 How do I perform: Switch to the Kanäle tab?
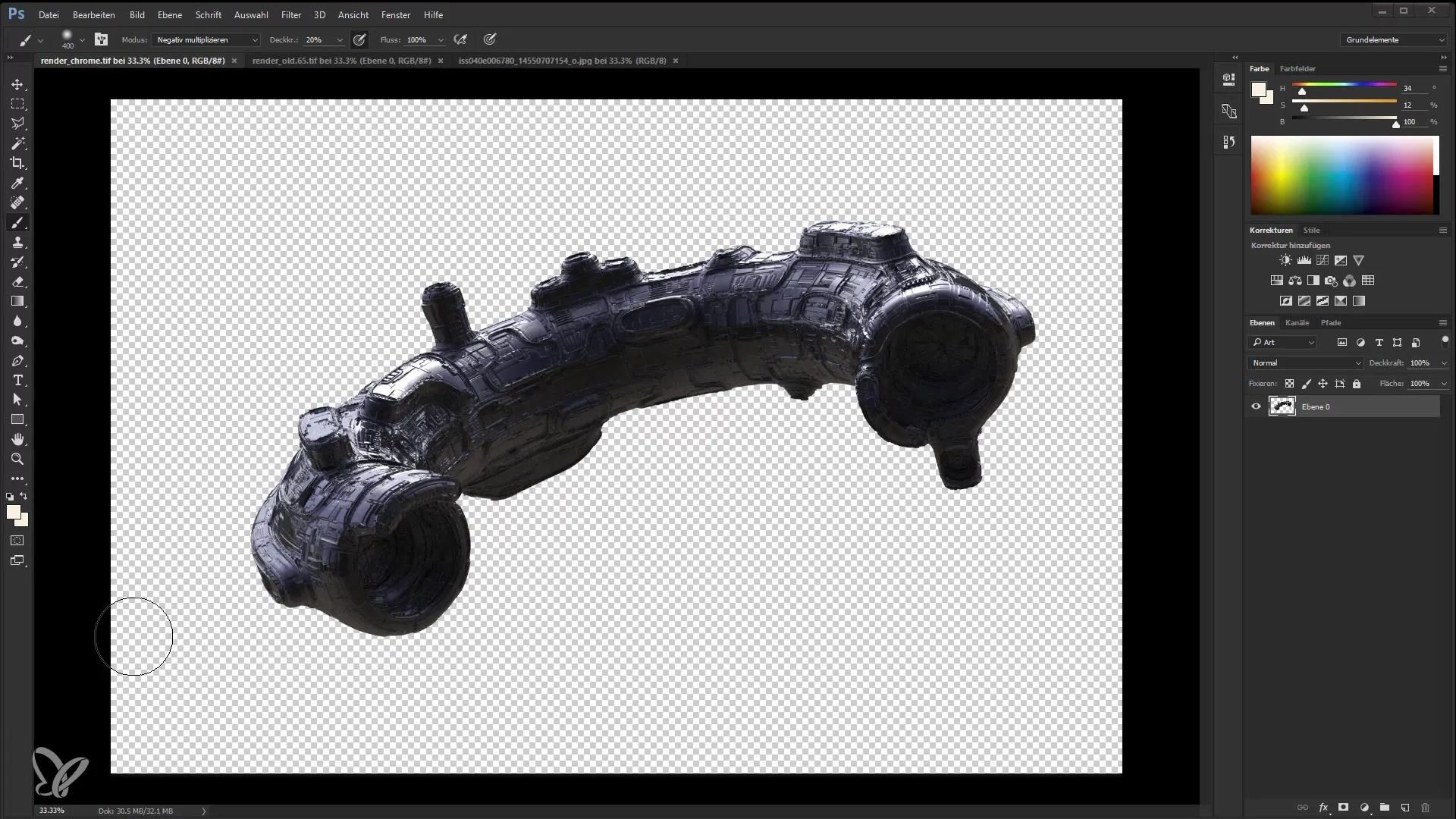(1297, 321)
